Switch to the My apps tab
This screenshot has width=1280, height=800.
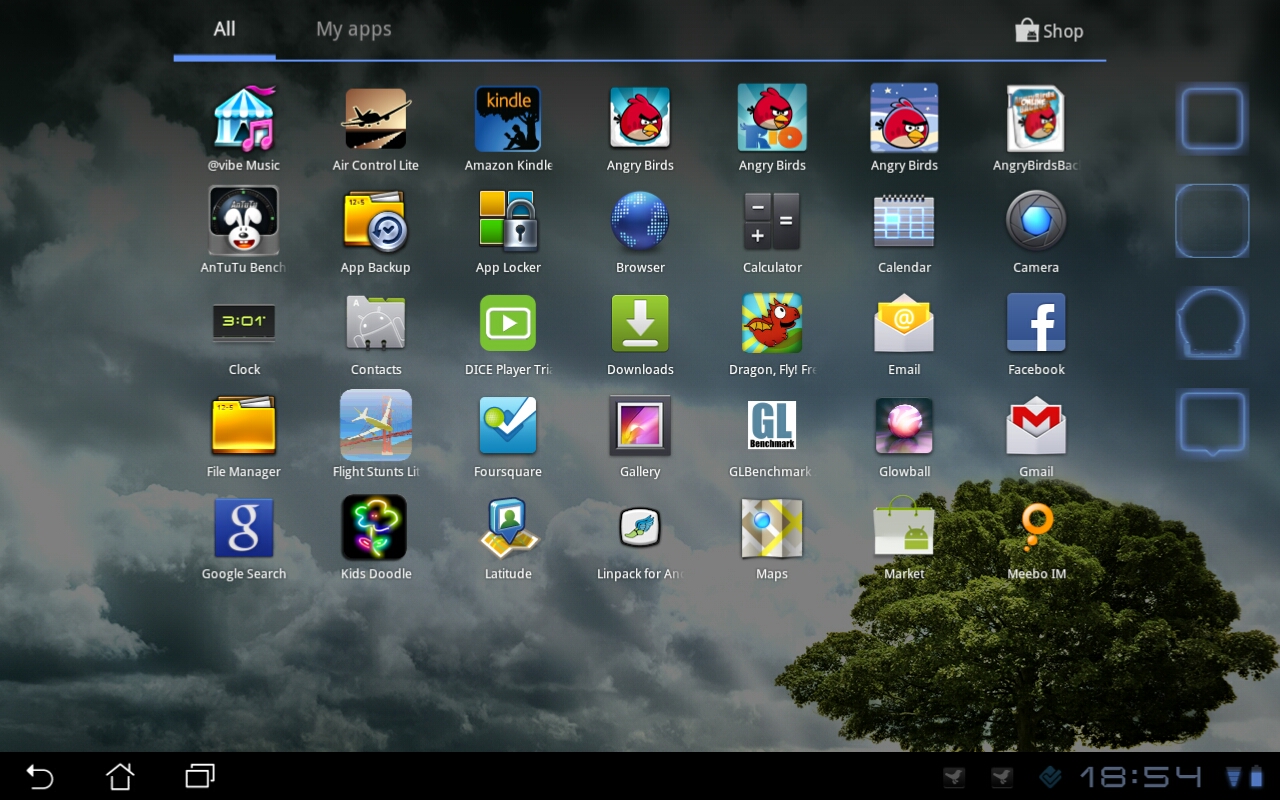[354, 29]
